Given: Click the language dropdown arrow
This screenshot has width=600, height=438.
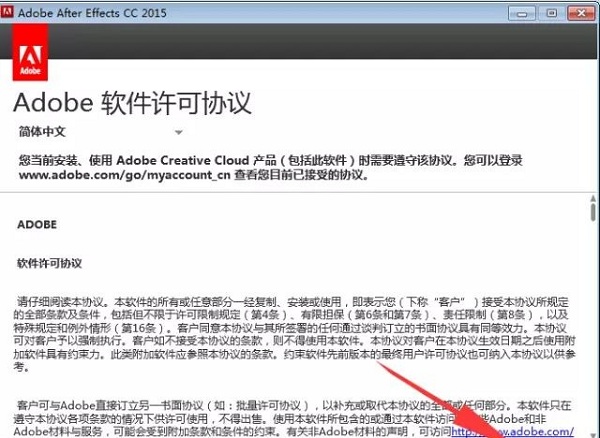Looking at the screenshot, I should [x=178, y=132].
